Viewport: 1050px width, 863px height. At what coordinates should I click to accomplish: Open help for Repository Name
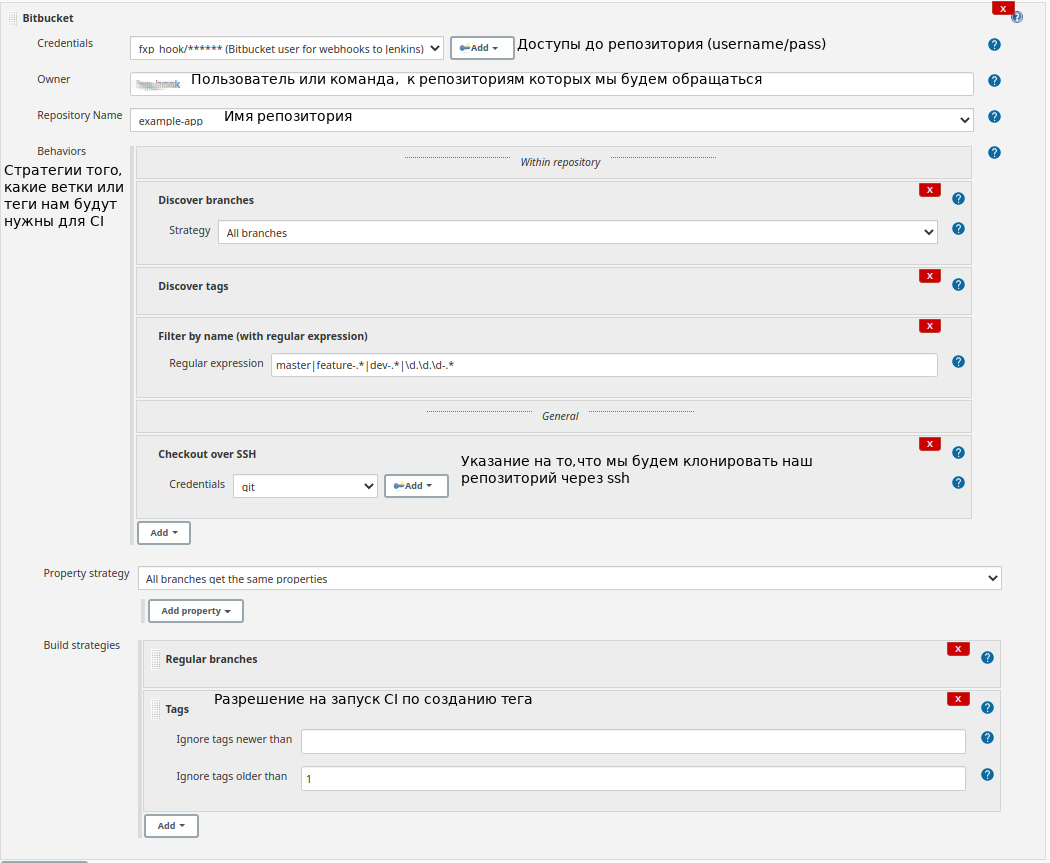[994, 116]
